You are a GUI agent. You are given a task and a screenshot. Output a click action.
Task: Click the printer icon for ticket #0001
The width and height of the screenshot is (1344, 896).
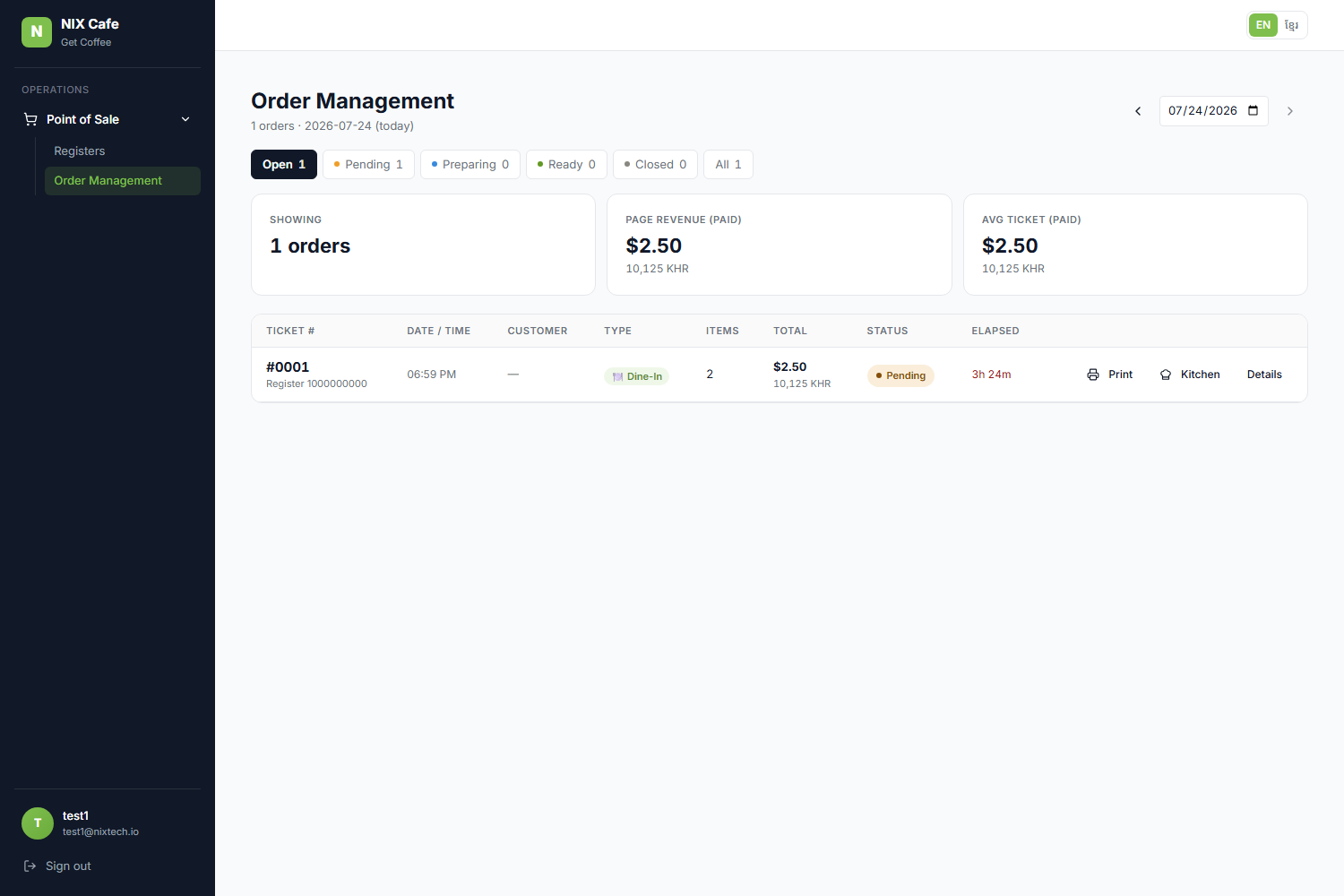[1093, 375]
